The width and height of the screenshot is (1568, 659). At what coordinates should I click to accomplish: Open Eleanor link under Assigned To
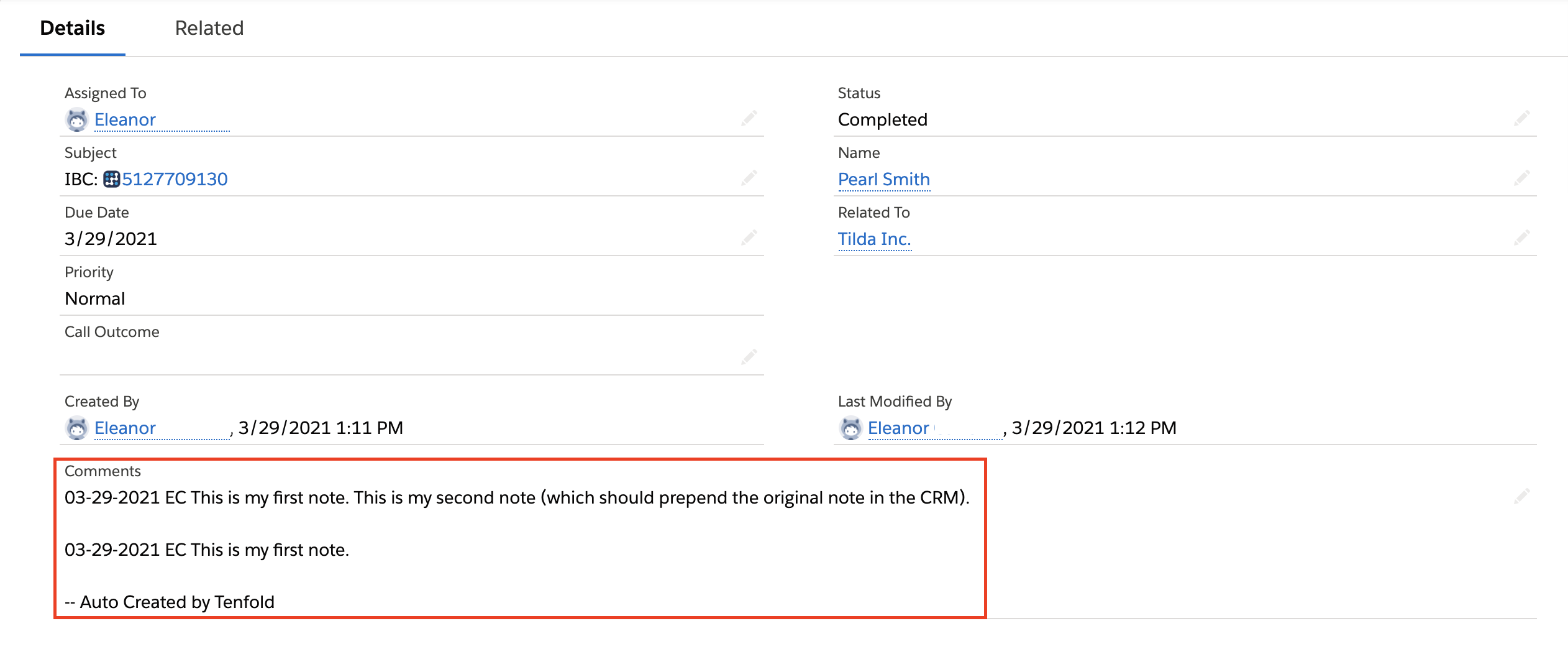pyautogui.click(x=125, y=119)
